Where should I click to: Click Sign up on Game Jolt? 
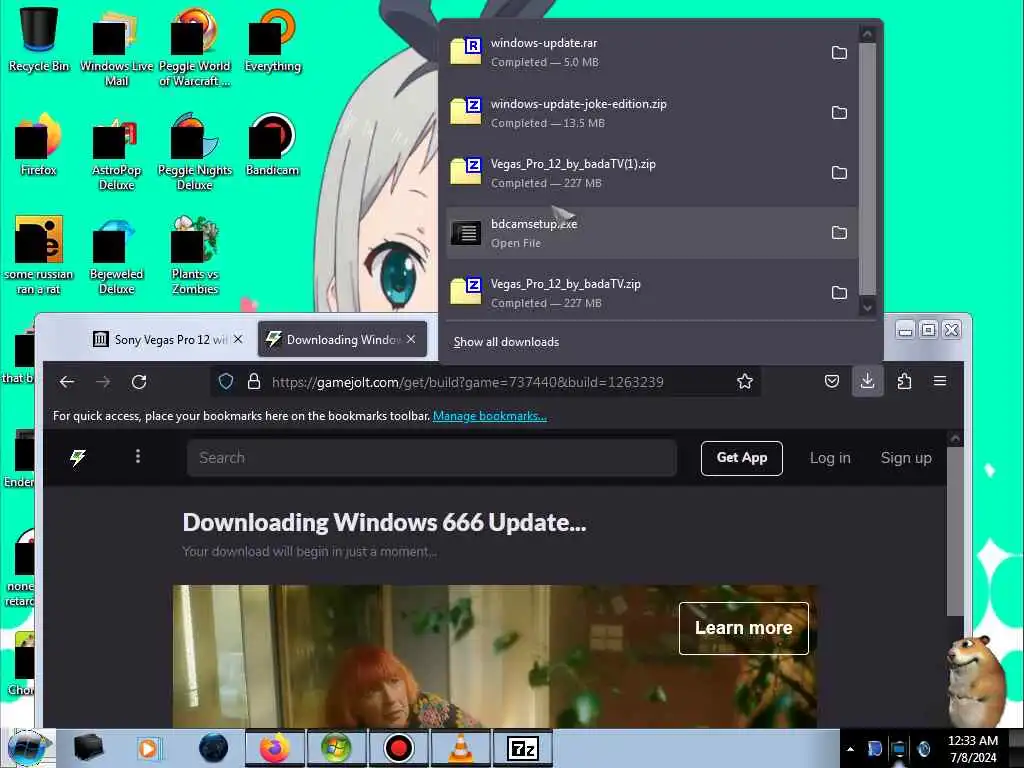click(x=906, y=458)
